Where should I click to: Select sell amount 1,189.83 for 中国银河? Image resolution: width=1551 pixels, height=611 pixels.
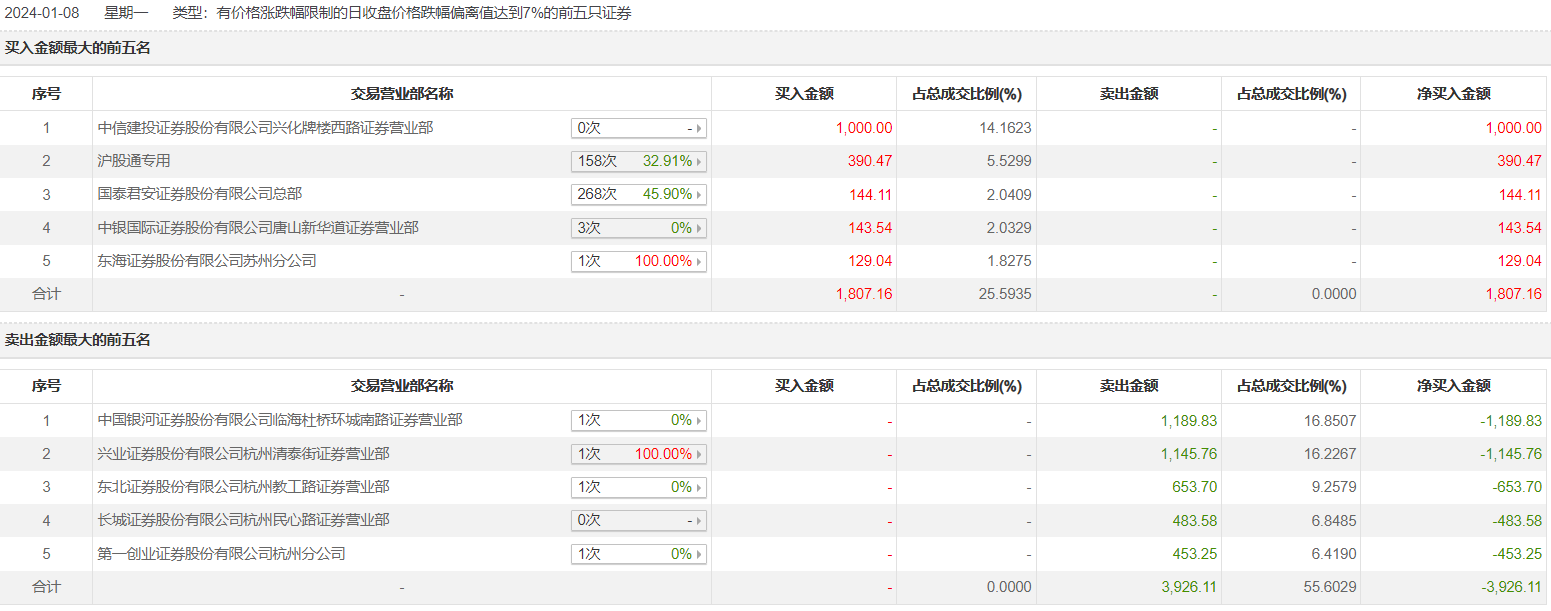[x=1189, y=420]
